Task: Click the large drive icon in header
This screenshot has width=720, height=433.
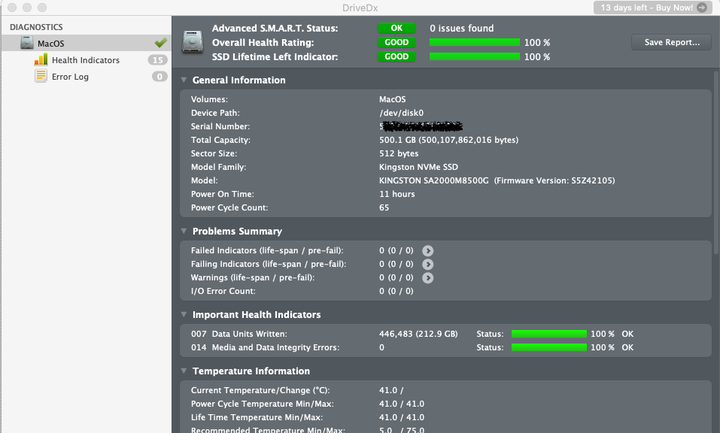Action: coord(192,42)
